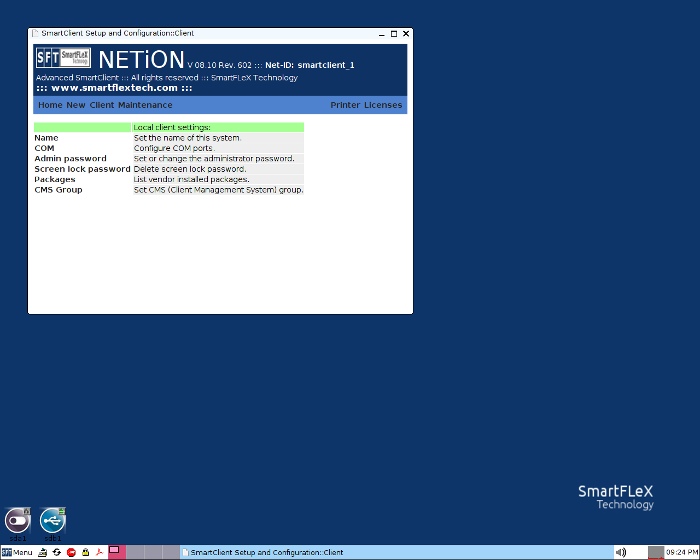
Task: Select the pink active workspace in pager
Action: (117, 552)
